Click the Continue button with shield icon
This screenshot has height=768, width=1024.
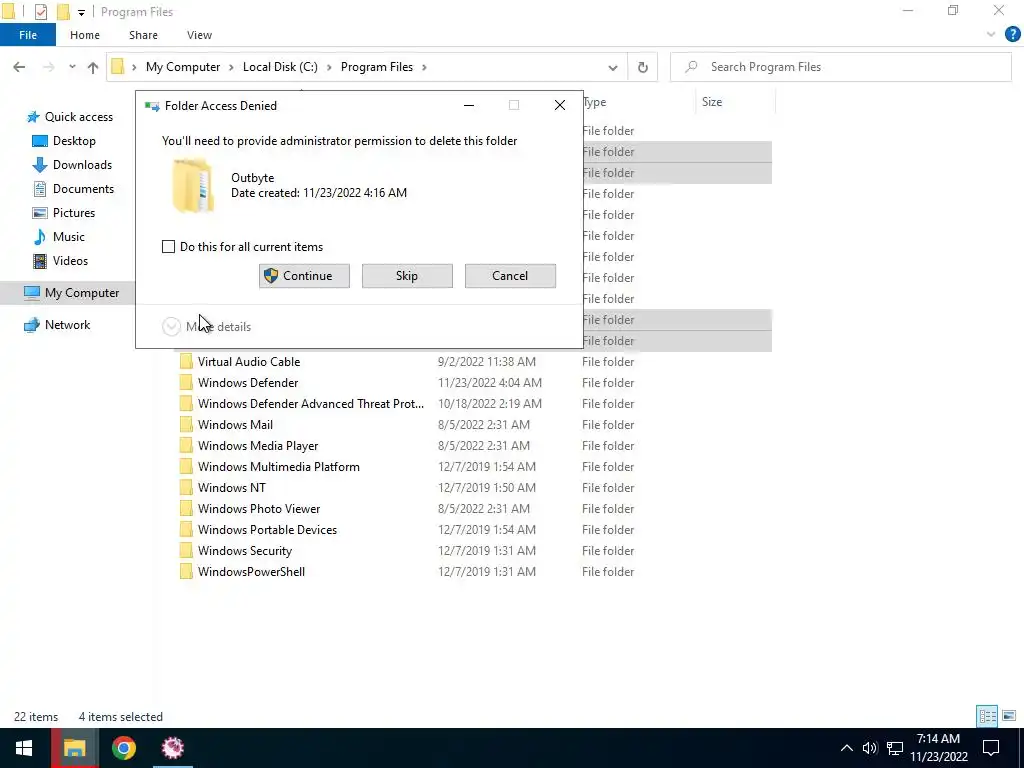[x=304, y=276]
